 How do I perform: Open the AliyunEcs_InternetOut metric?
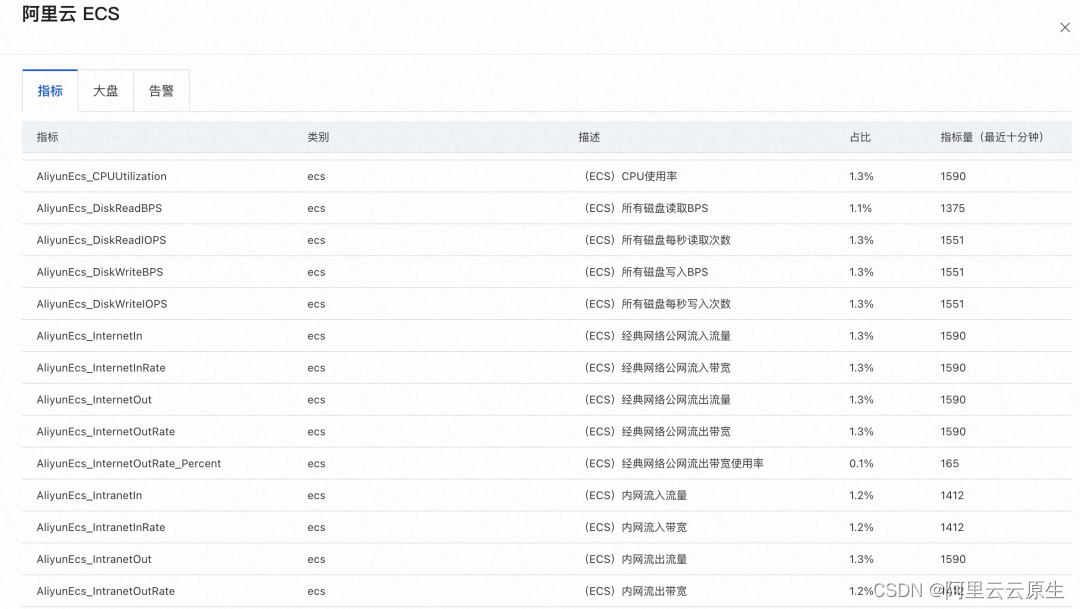click(x=94, y=399)
